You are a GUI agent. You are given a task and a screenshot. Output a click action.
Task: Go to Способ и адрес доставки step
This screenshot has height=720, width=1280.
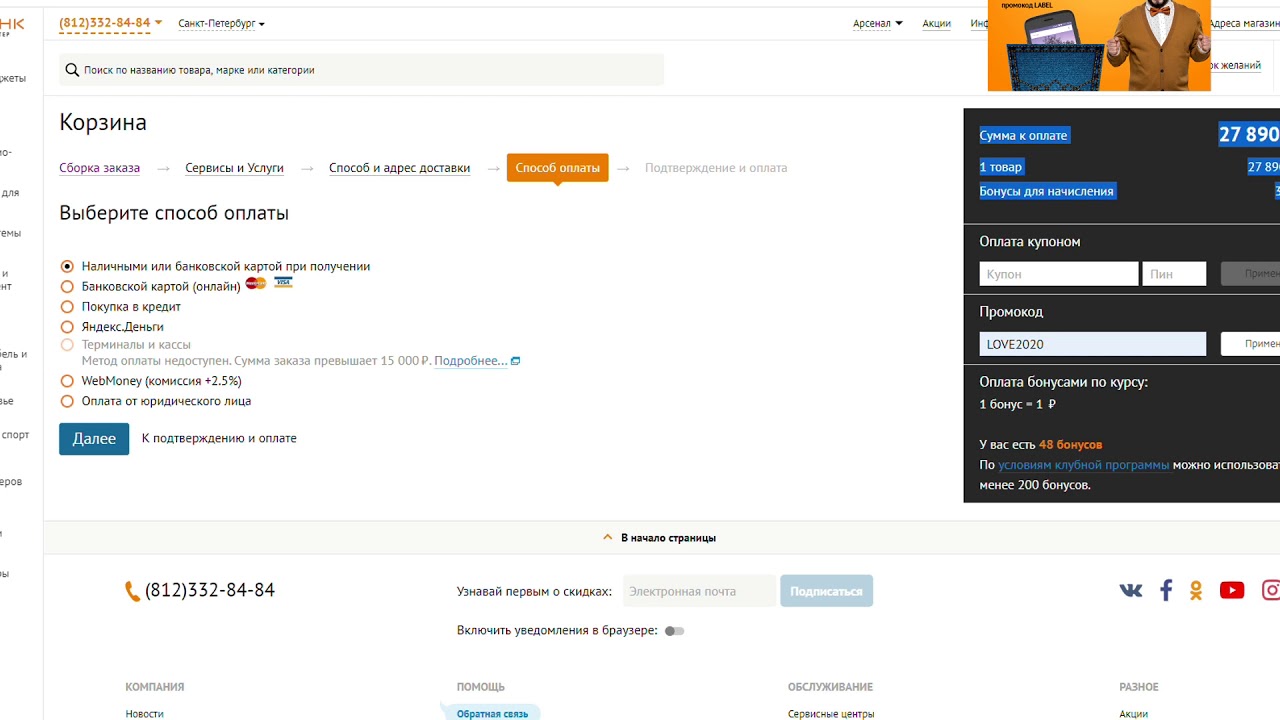pos(399,168)
